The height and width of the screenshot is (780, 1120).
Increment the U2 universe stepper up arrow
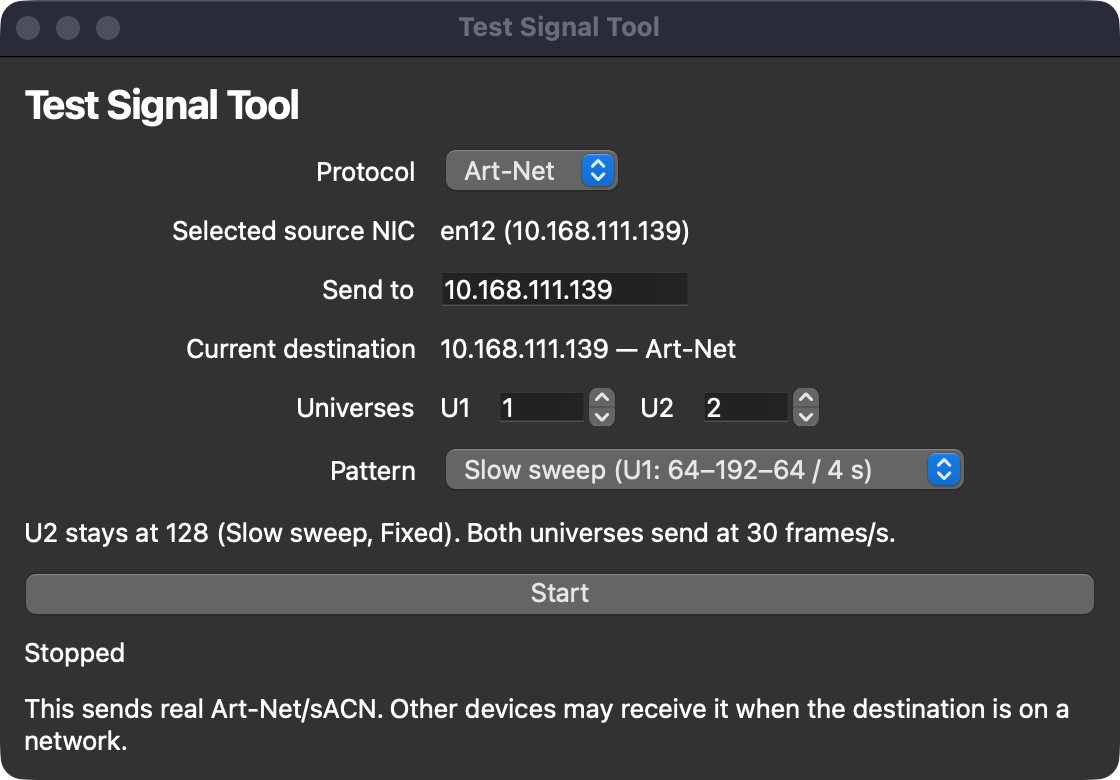(806, 398)
